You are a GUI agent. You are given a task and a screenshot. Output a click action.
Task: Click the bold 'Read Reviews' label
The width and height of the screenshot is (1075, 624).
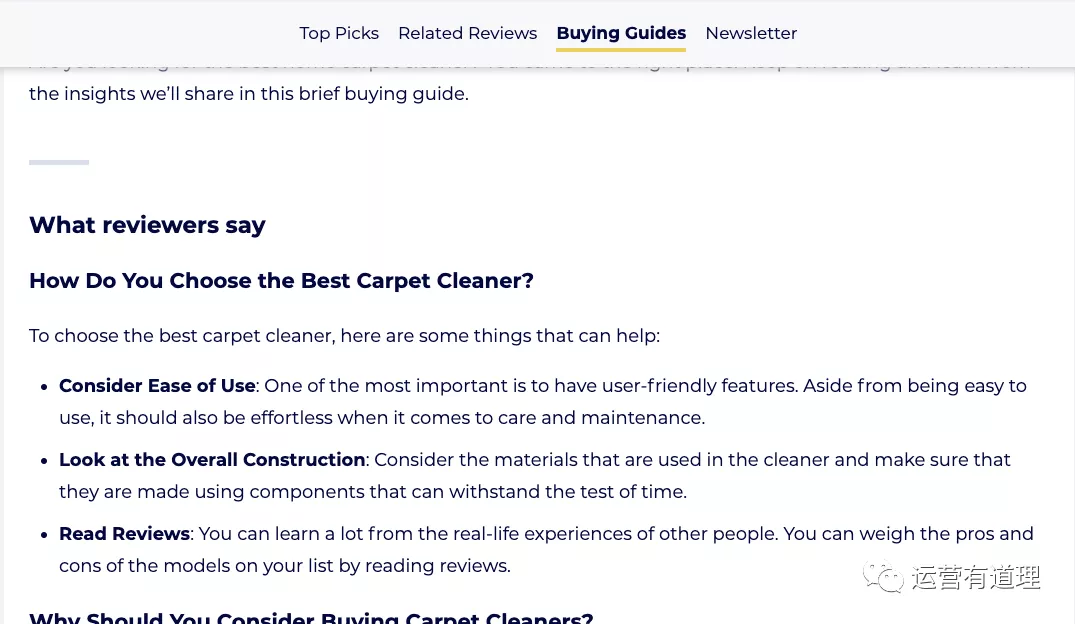[124, 533]
